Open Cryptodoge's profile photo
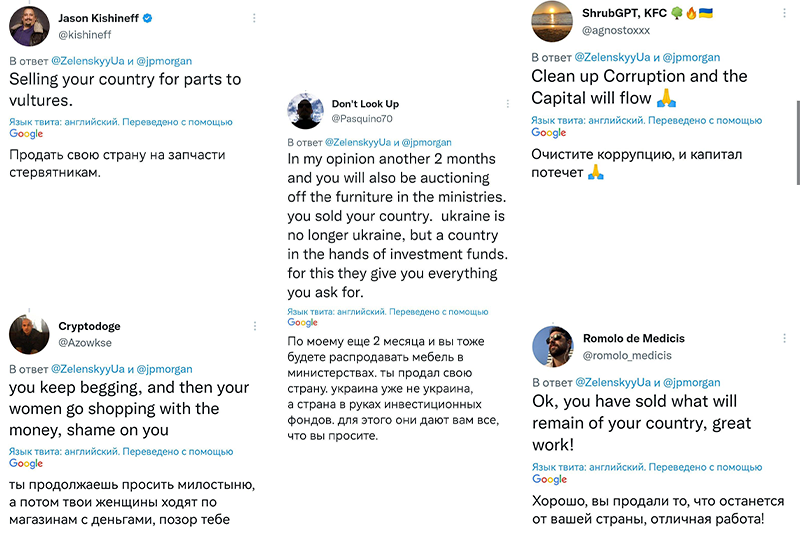 (x=29, y=334)
